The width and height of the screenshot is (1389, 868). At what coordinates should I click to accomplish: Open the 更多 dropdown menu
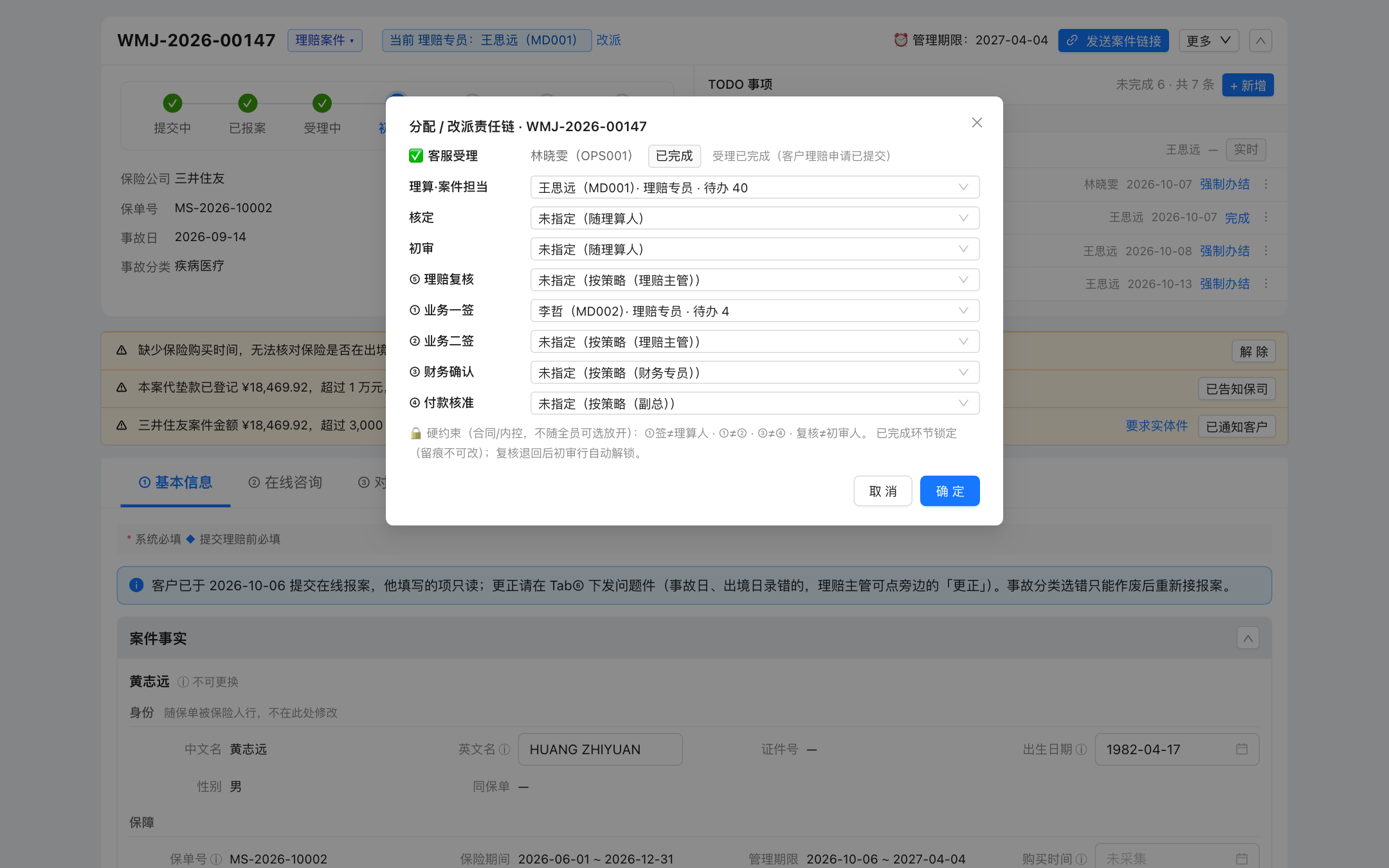[1209, 41]
